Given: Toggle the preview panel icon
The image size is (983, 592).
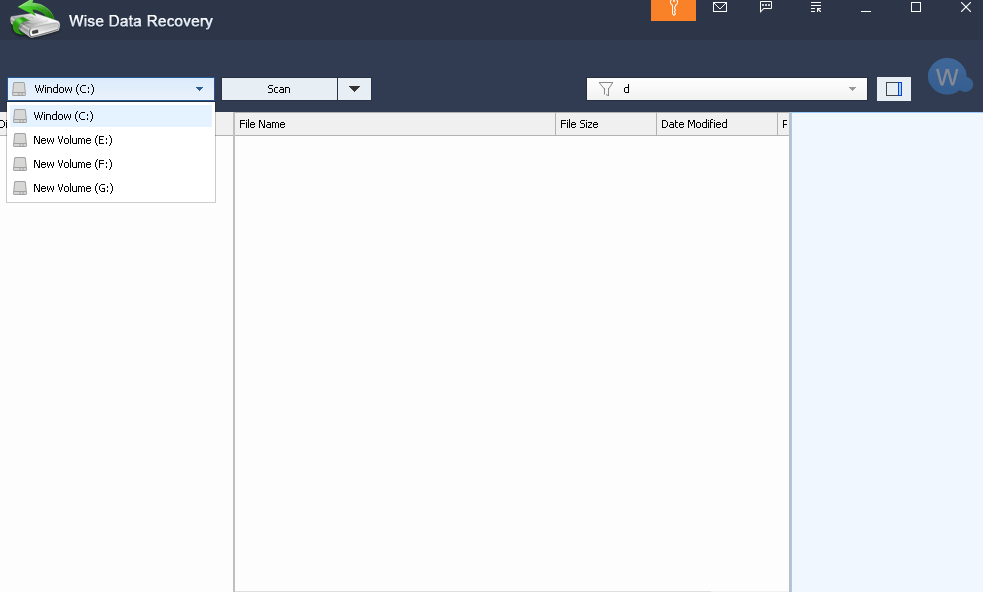Looking at the screenshot, I should pos(894,89).
